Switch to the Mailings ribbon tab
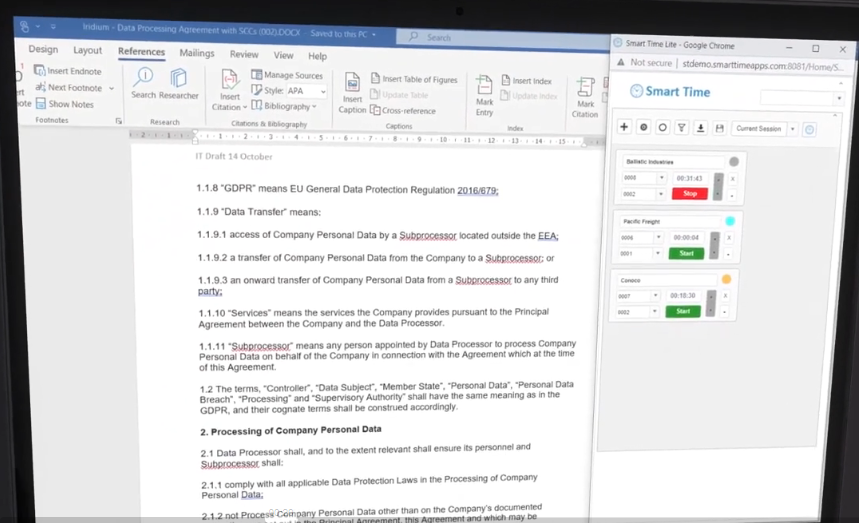Screen dimensions: 859x523 click(x=197, y=54)
